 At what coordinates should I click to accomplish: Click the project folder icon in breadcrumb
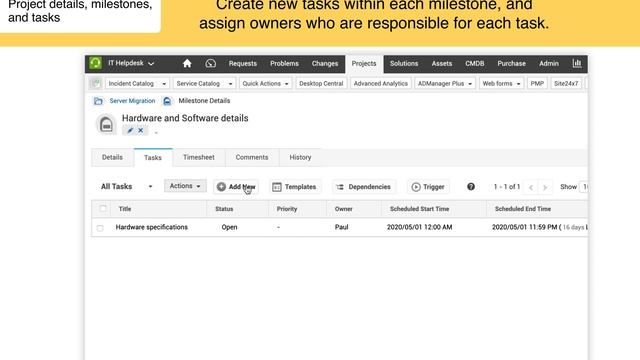98,101
